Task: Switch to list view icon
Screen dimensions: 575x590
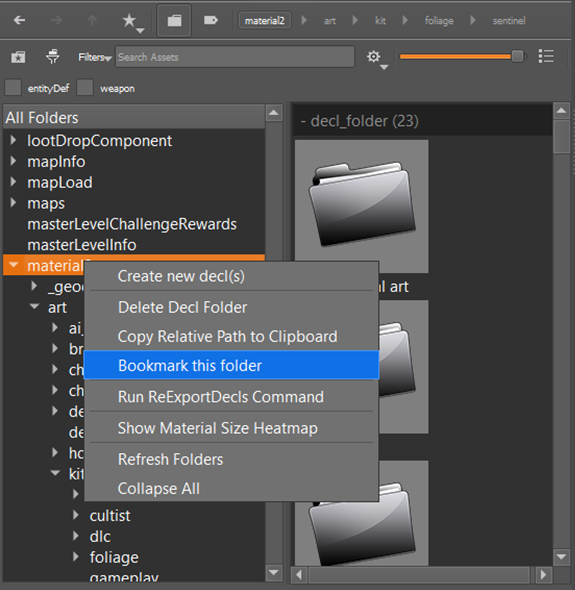Action: pyautogui.click(x=546, y=56)
